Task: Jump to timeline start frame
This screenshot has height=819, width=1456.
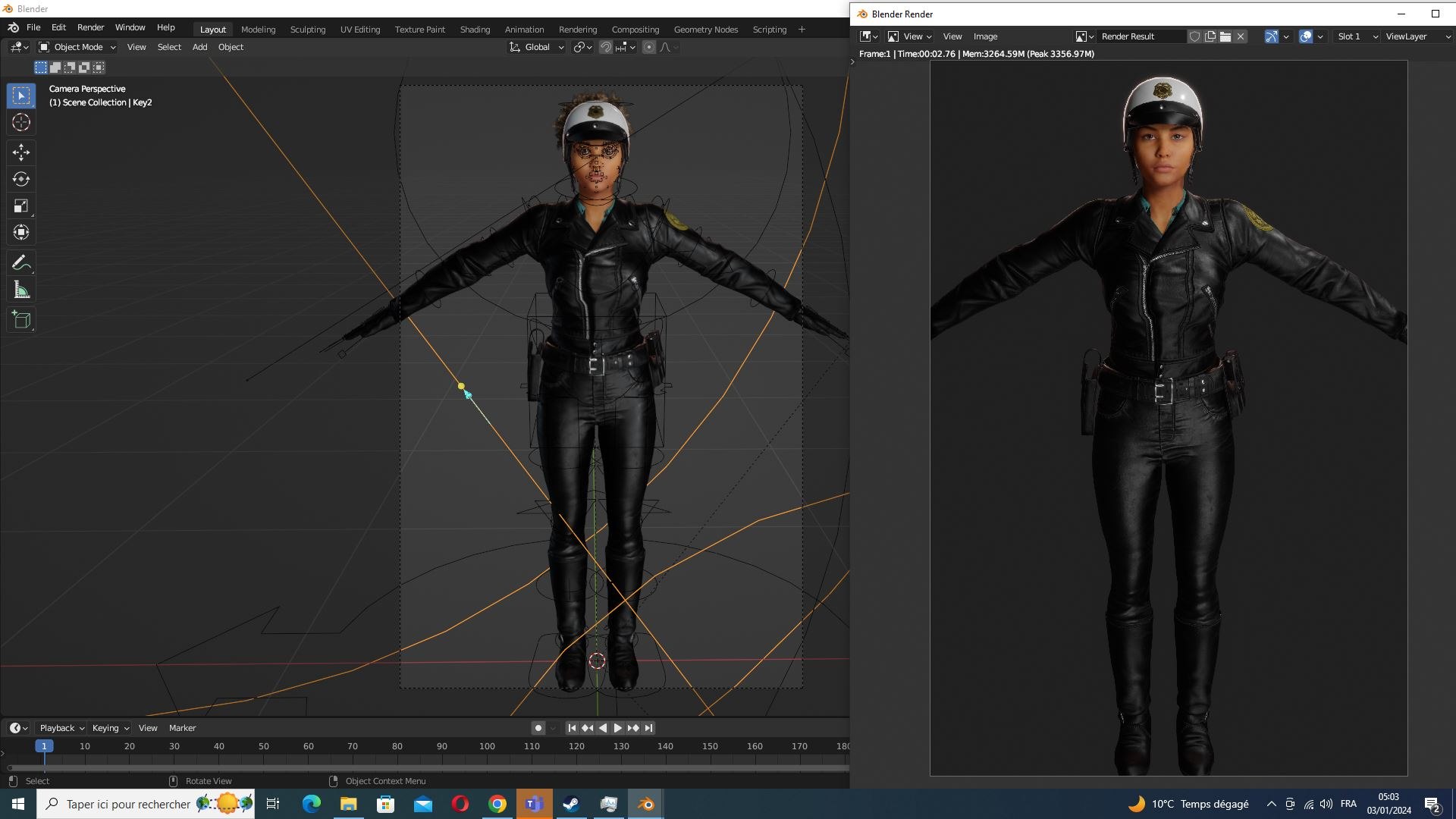Action: pyautogui.click(x=572, y=728)
